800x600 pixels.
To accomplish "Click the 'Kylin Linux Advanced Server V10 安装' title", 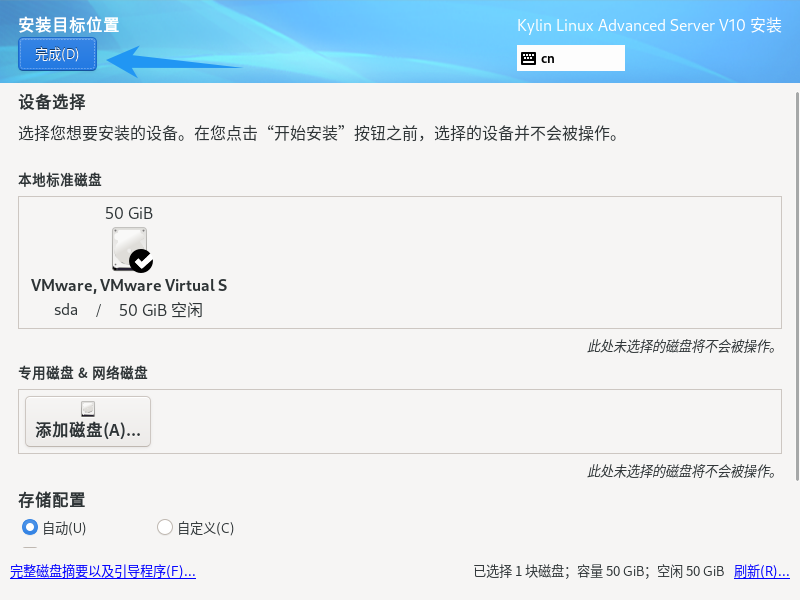I will (649, 26).
